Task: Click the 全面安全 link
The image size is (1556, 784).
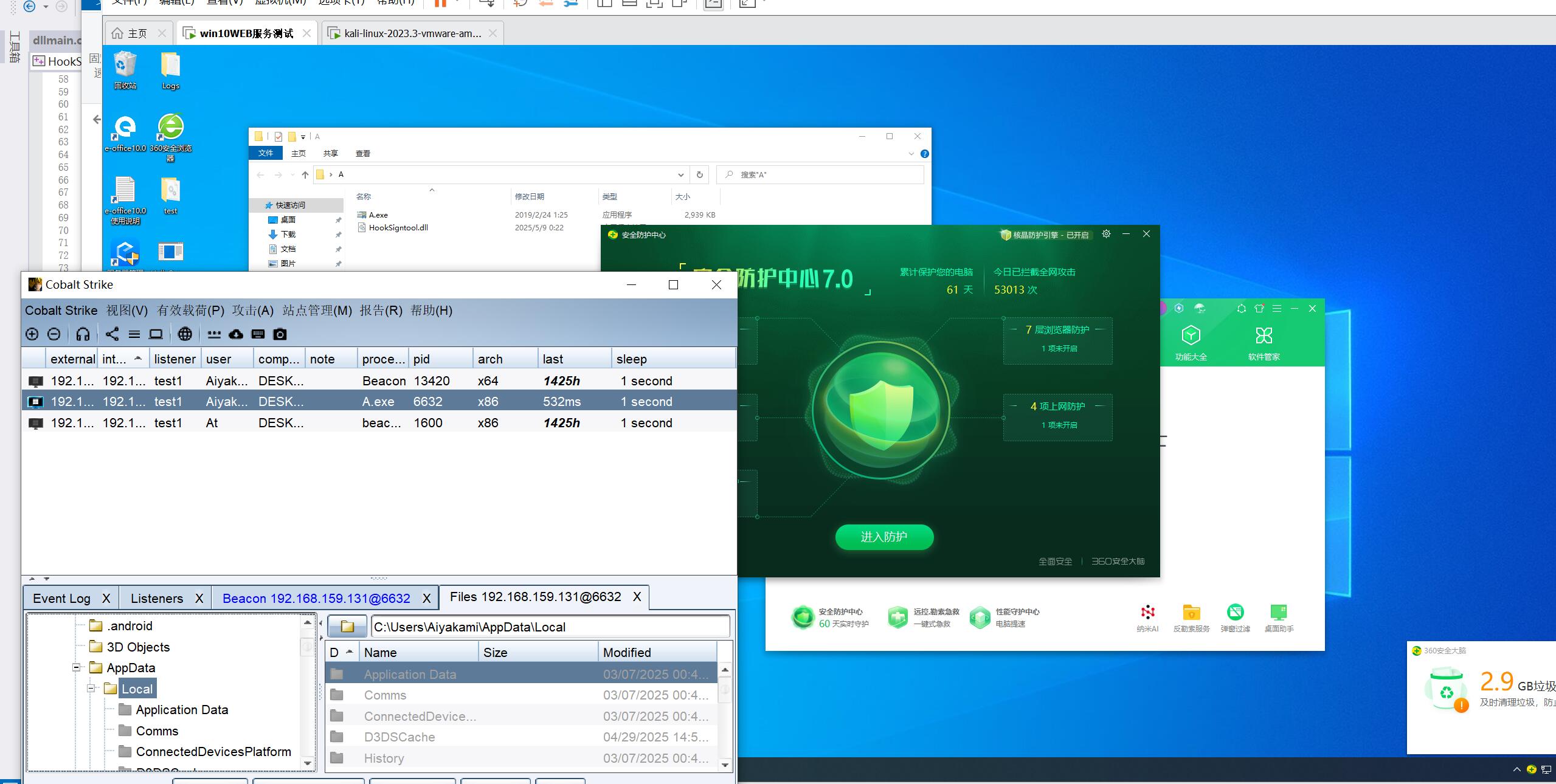Action: [x=1055, y=561]
